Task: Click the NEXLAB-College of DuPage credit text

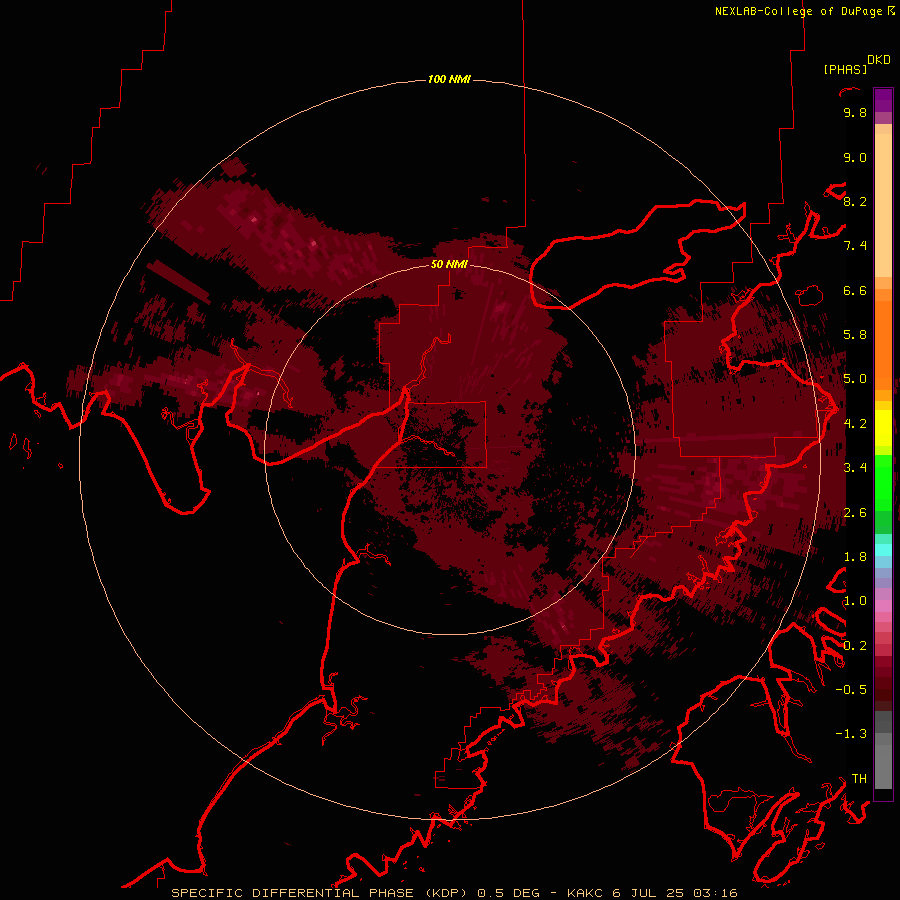Action: (x=798, y=11)
